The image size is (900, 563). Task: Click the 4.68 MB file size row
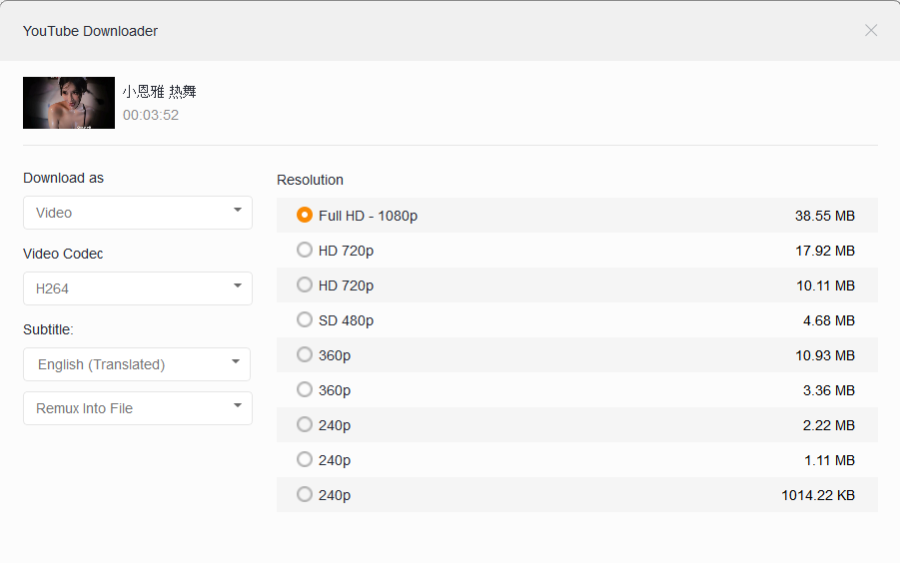[828, 321]
